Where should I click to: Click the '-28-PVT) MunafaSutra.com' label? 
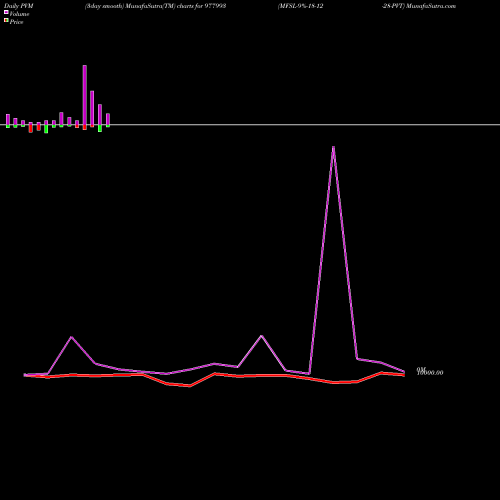pos(419,6)
